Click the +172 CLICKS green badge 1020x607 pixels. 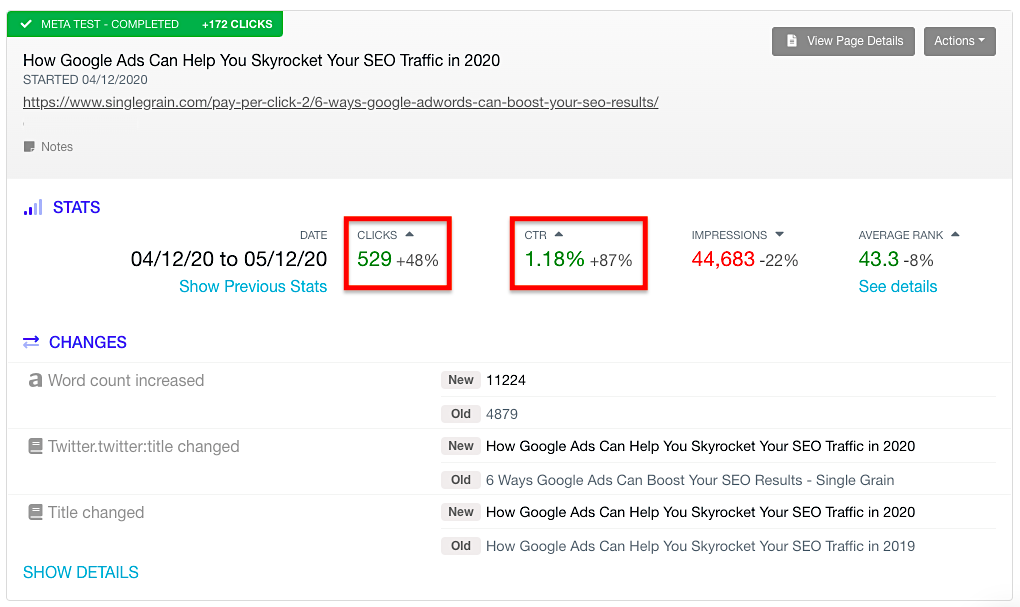pyautogui.click(x=235, y=24)
